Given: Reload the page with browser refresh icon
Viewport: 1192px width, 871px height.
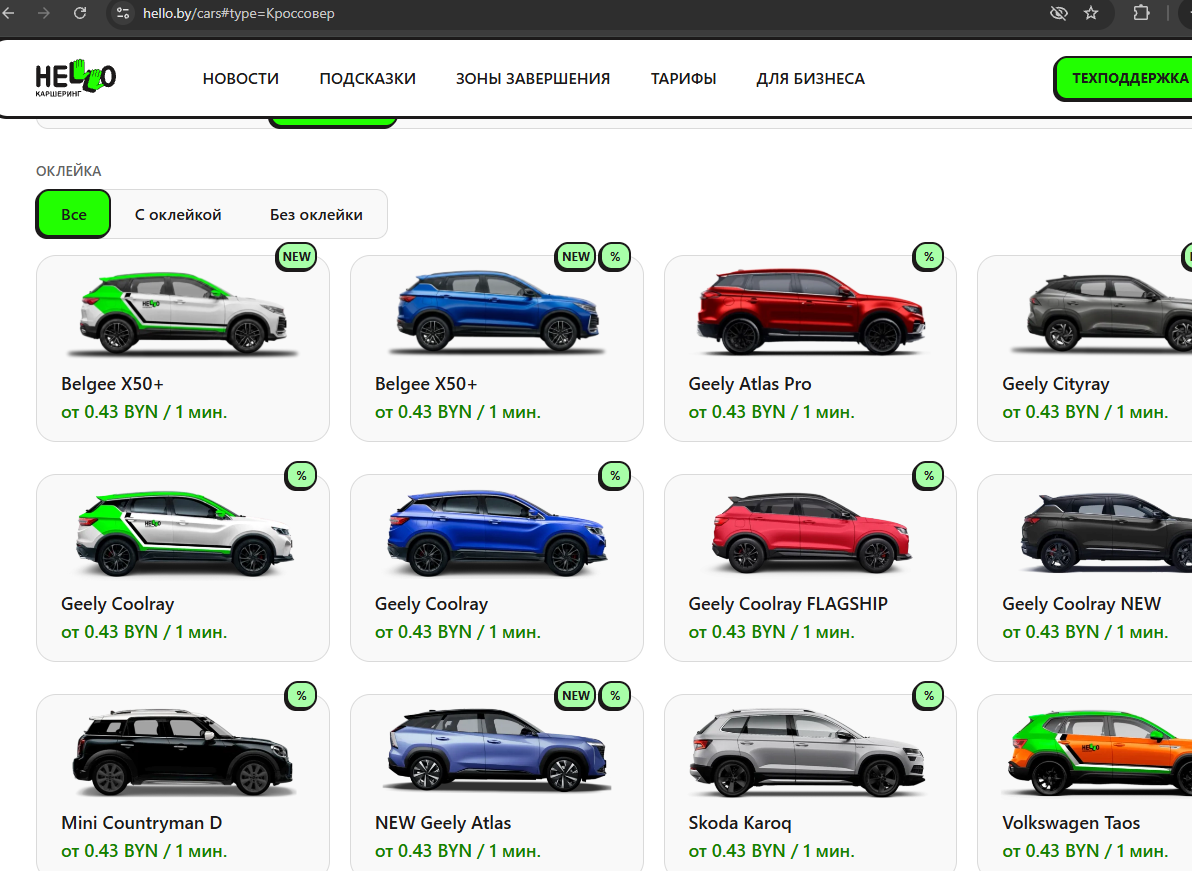Looking at the screenshot, I should pyautogui.click(x=80, y=13).
